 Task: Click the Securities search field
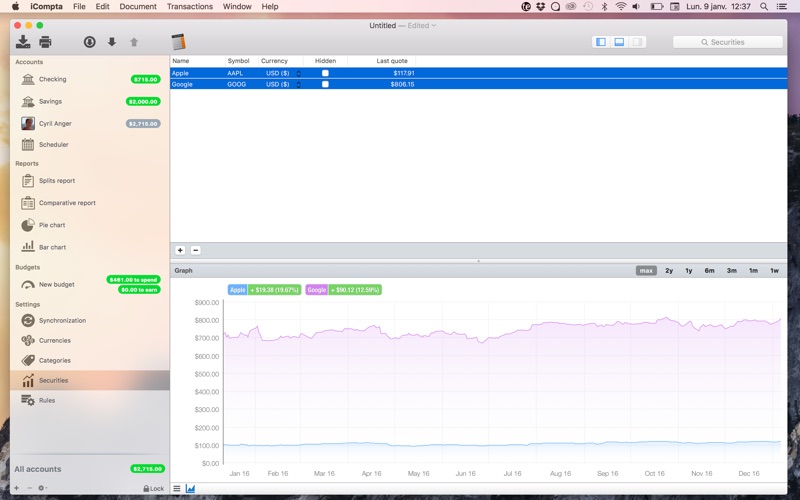tap(728, 42)
